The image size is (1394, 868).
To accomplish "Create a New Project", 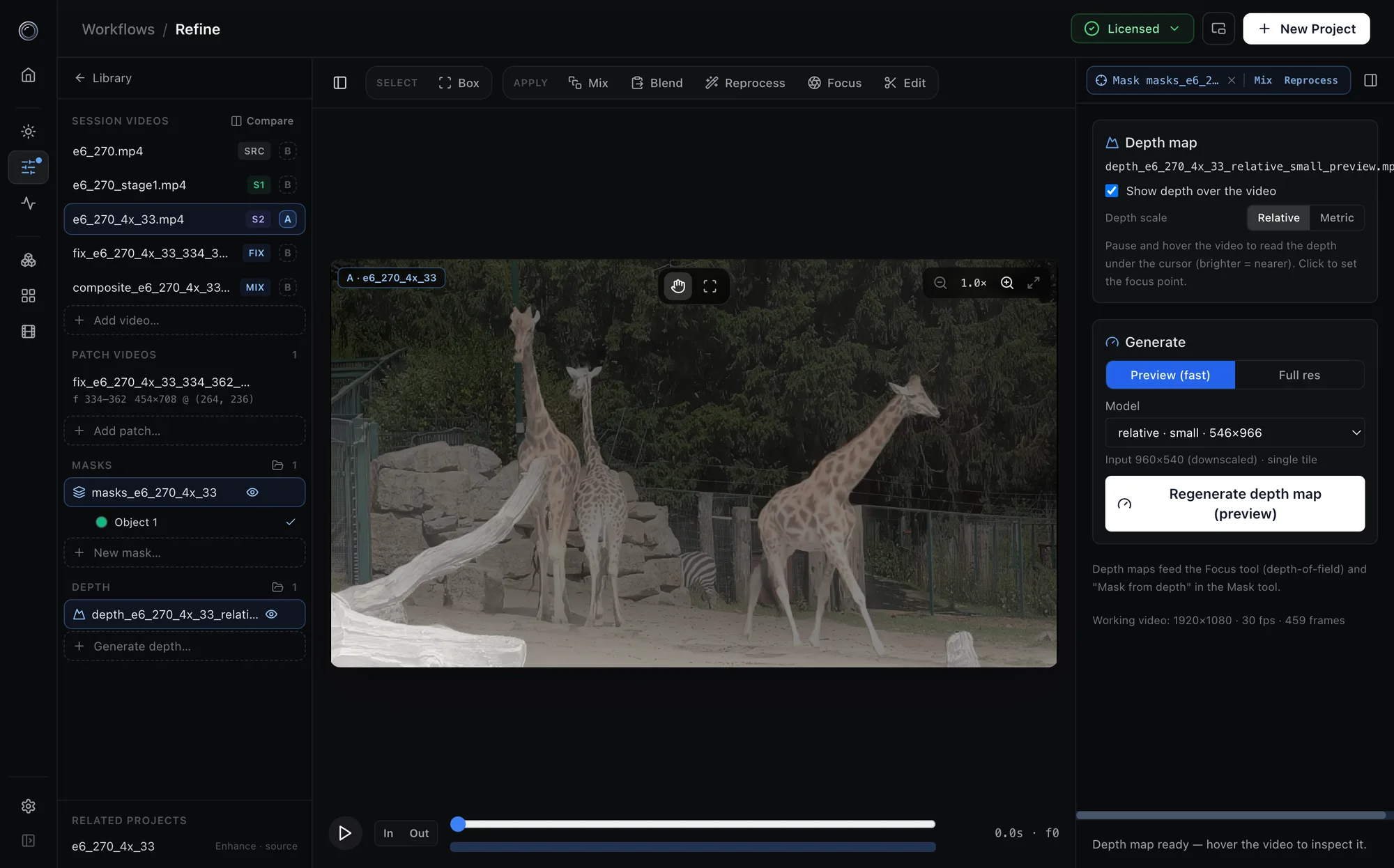I will pos(1306,29).
